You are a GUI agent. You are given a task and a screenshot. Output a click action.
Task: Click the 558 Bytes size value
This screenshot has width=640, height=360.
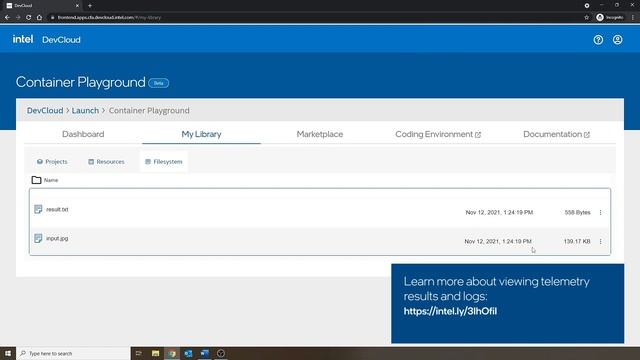coord(577,212)
